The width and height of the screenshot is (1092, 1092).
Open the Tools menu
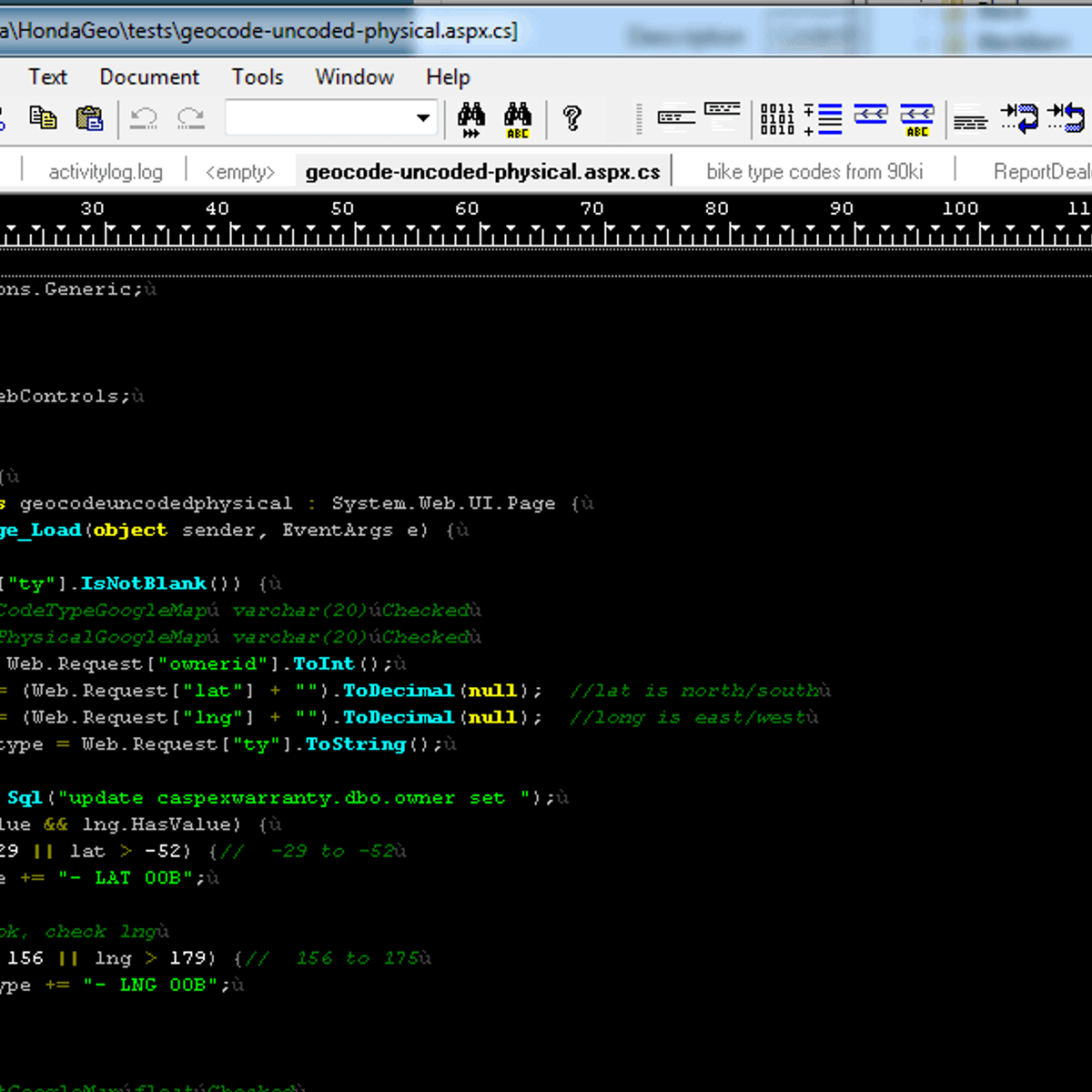(258, 77)
